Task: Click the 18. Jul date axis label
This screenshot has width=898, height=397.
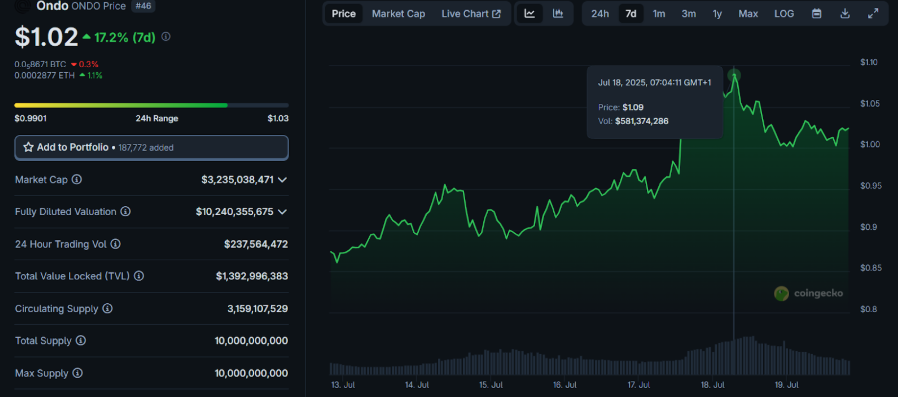Action: tap(713, 385)
